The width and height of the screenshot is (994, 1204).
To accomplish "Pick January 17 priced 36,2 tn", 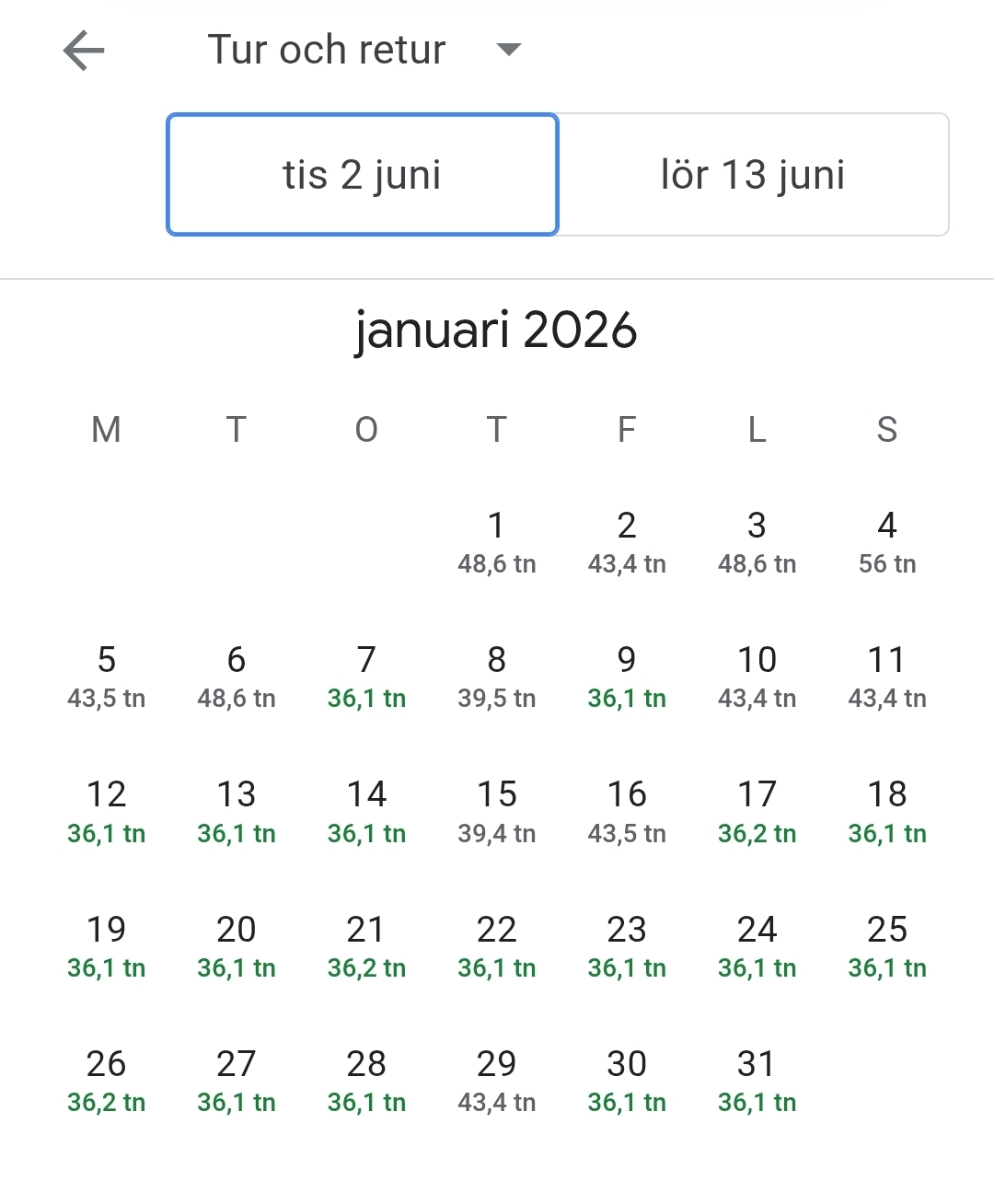I will tap(757, 811).
